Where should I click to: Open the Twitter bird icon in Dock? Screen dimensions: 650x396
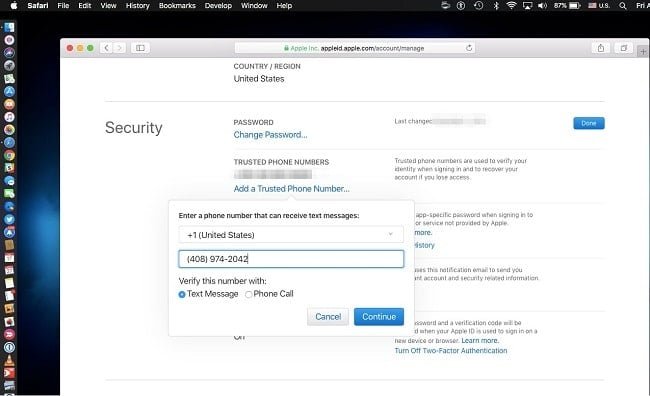tap(9, 219)
